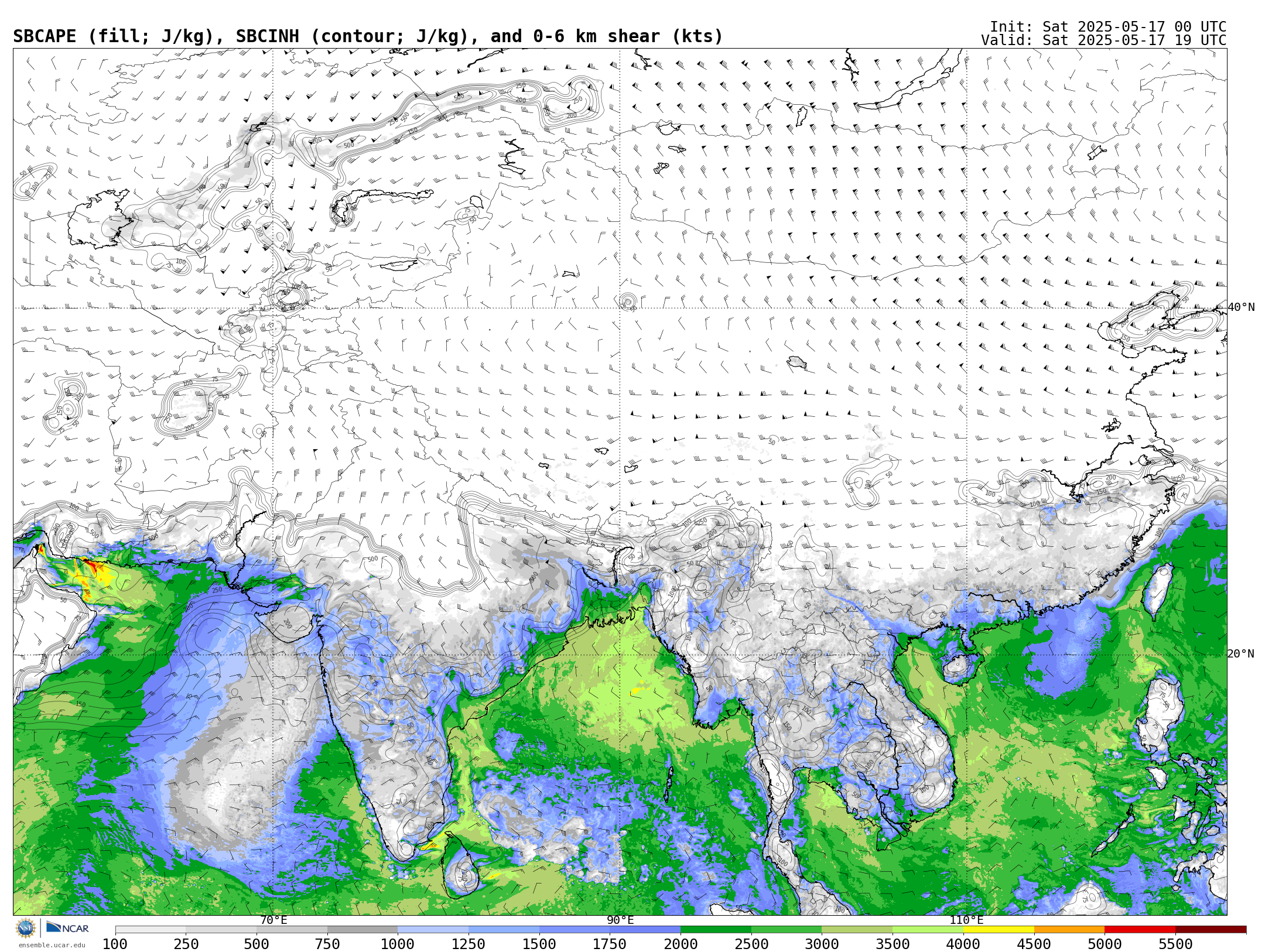Click the 2000 colorbar tick label
This screenshot has width=1265, height=952.
(x=681, y=944)
